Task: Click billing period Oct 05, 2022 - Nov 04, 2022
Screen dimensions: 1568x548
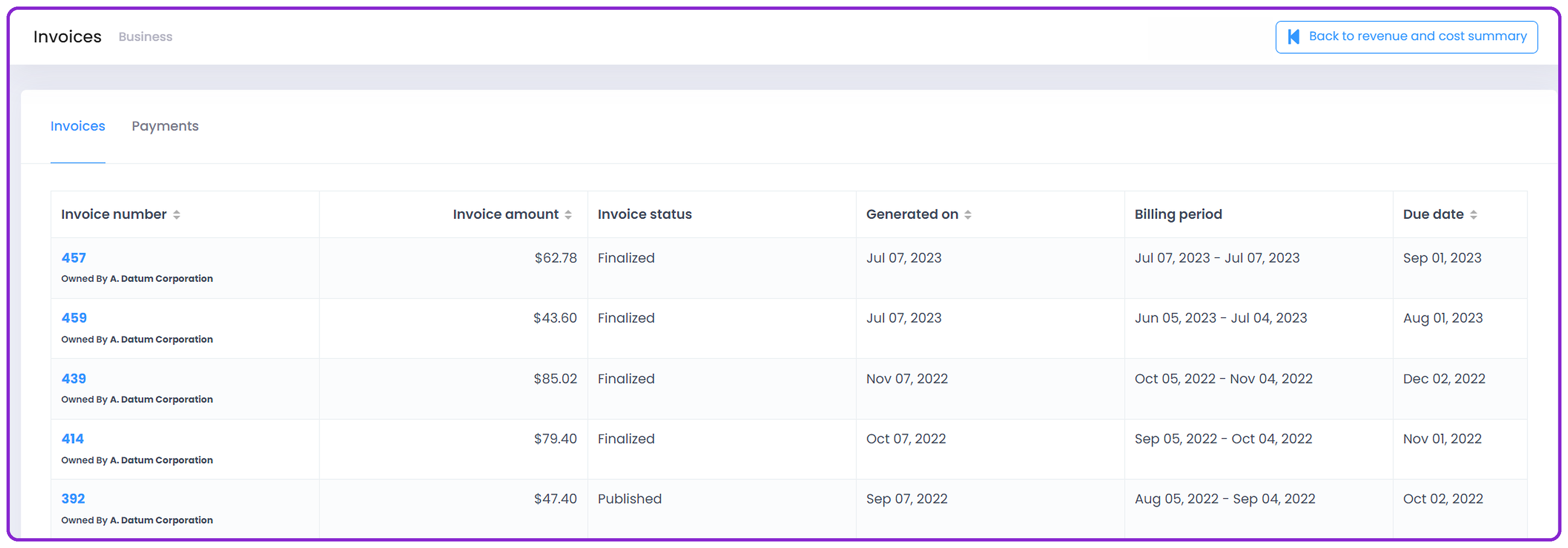Action: (1223, 379)
